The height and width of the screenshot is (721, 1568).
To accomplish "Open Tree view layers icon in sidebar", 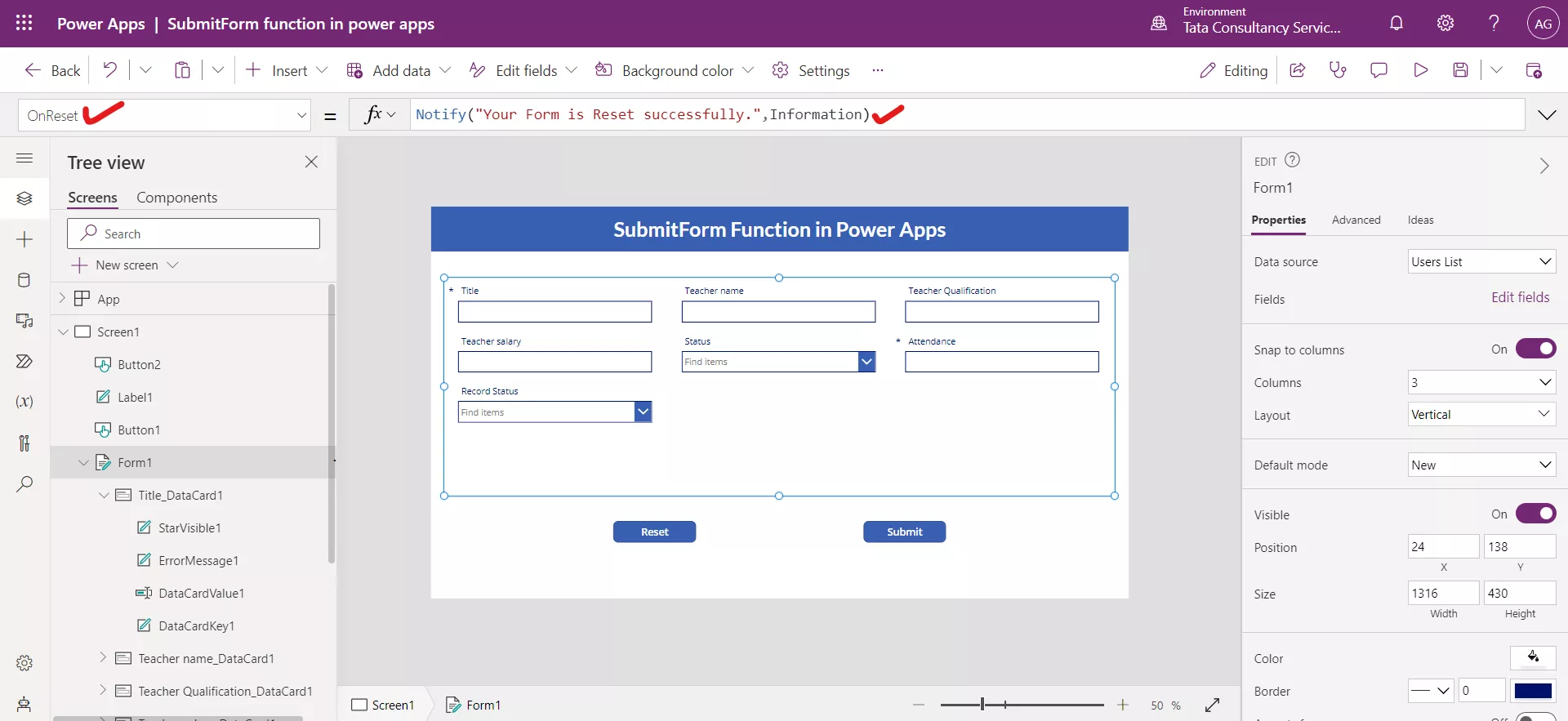I will [x=24, y=198].
